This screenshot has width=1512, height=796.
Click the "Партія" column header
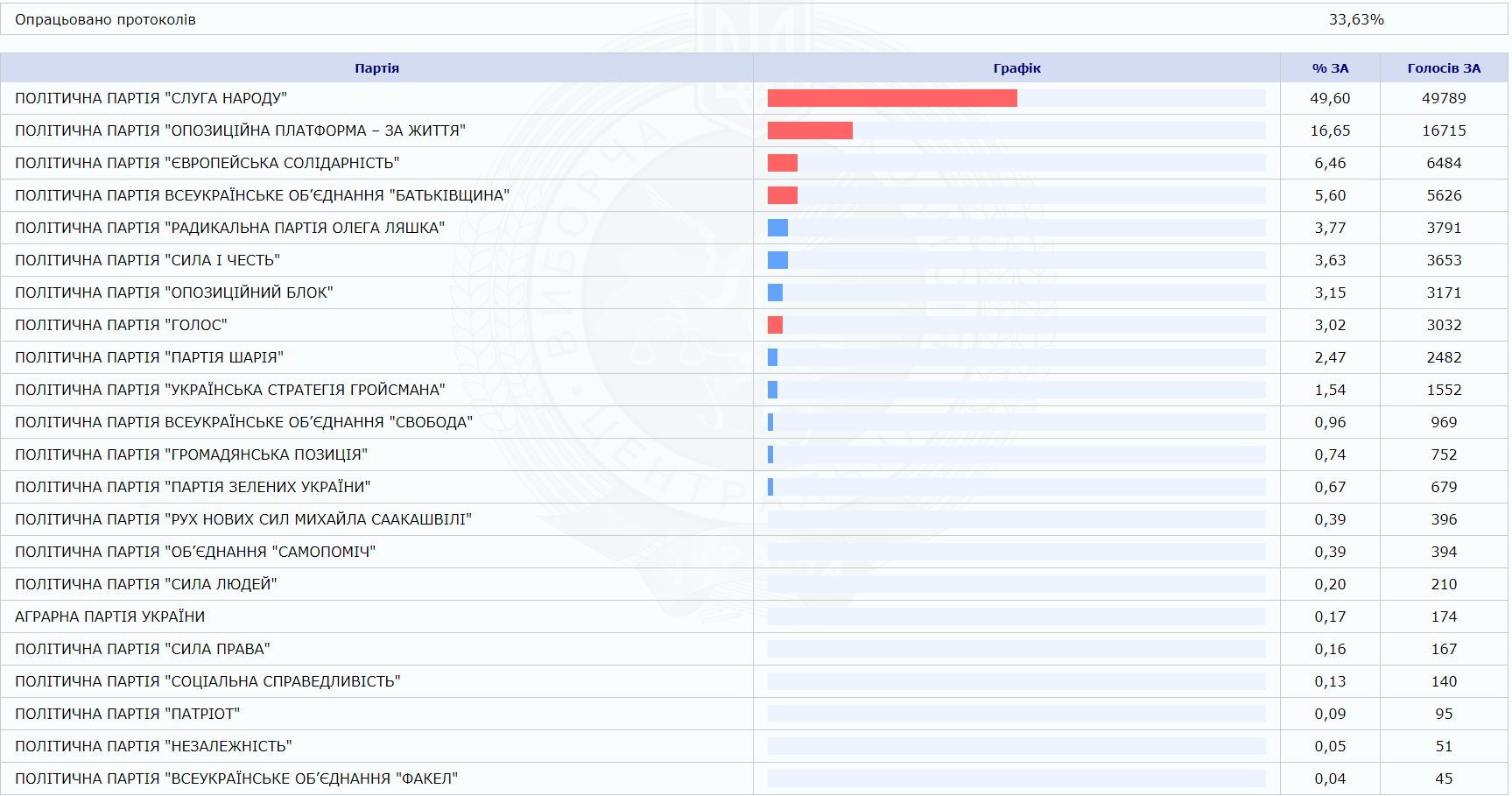tap(376, 68)
